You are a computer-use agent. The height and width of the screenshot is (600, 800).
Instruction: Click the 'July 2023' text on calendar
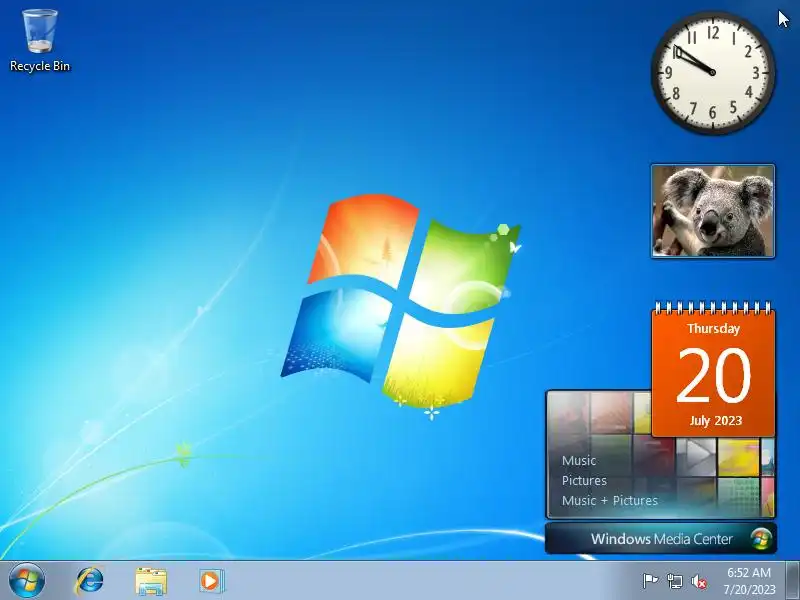[715, 420]
